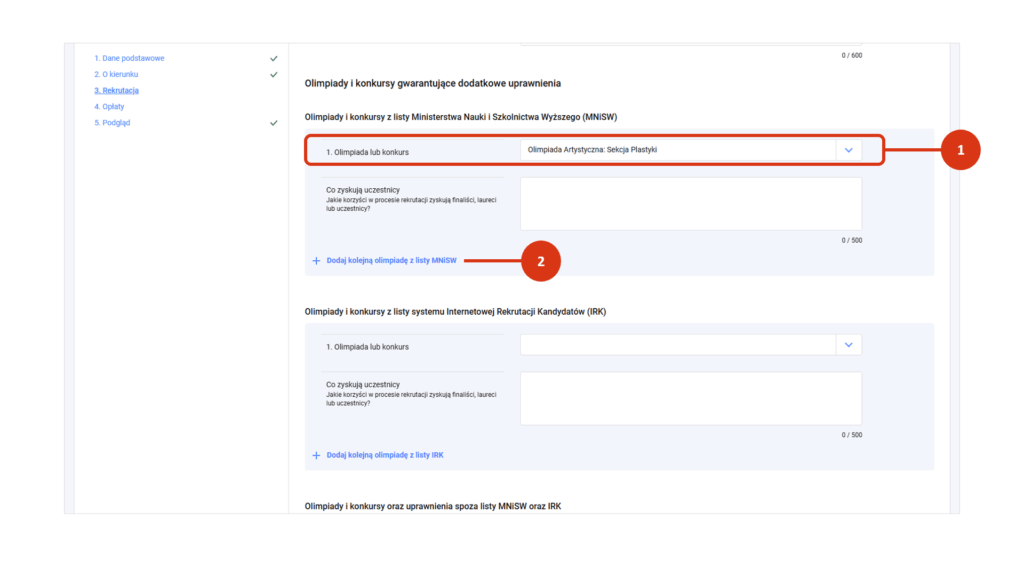
Task: Click the plus icon beside IRK add link
Action: click(x=316, y=455)
